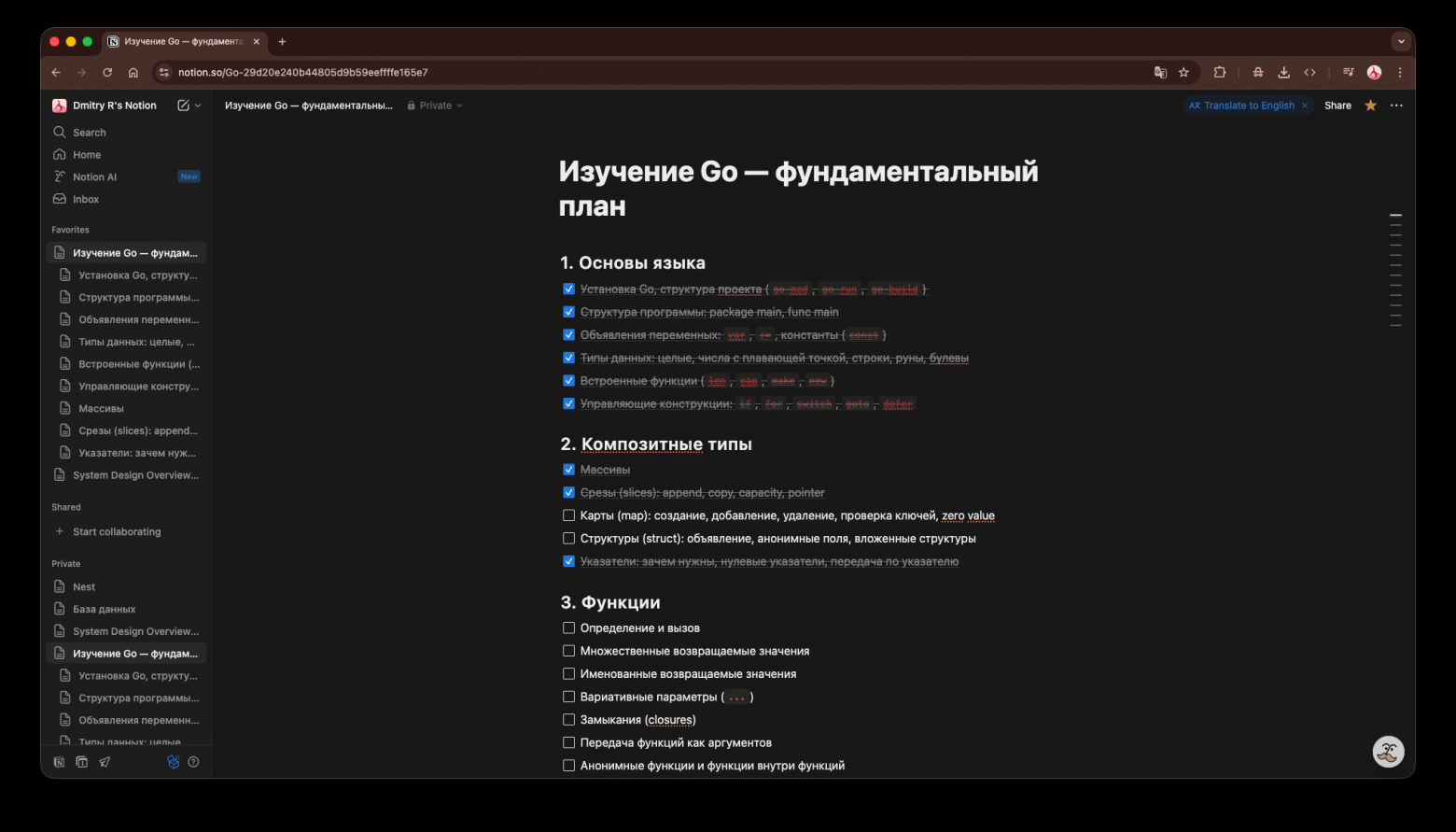The image size is (1456, 832).
Task: Click the Notion AI sidebar item
Action: (92, 176)
